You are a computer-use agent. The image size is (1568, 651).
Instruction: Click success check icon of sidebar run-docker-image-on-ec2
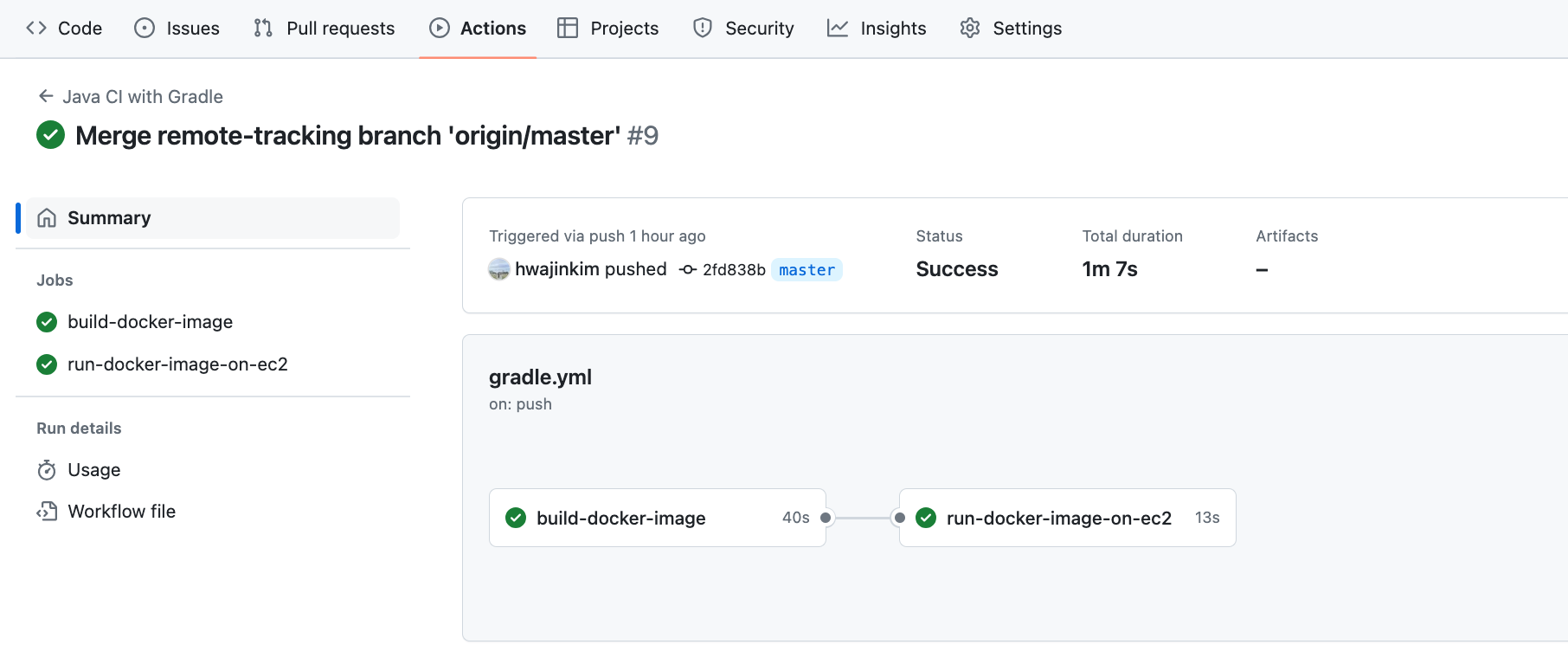coord(47,364)
